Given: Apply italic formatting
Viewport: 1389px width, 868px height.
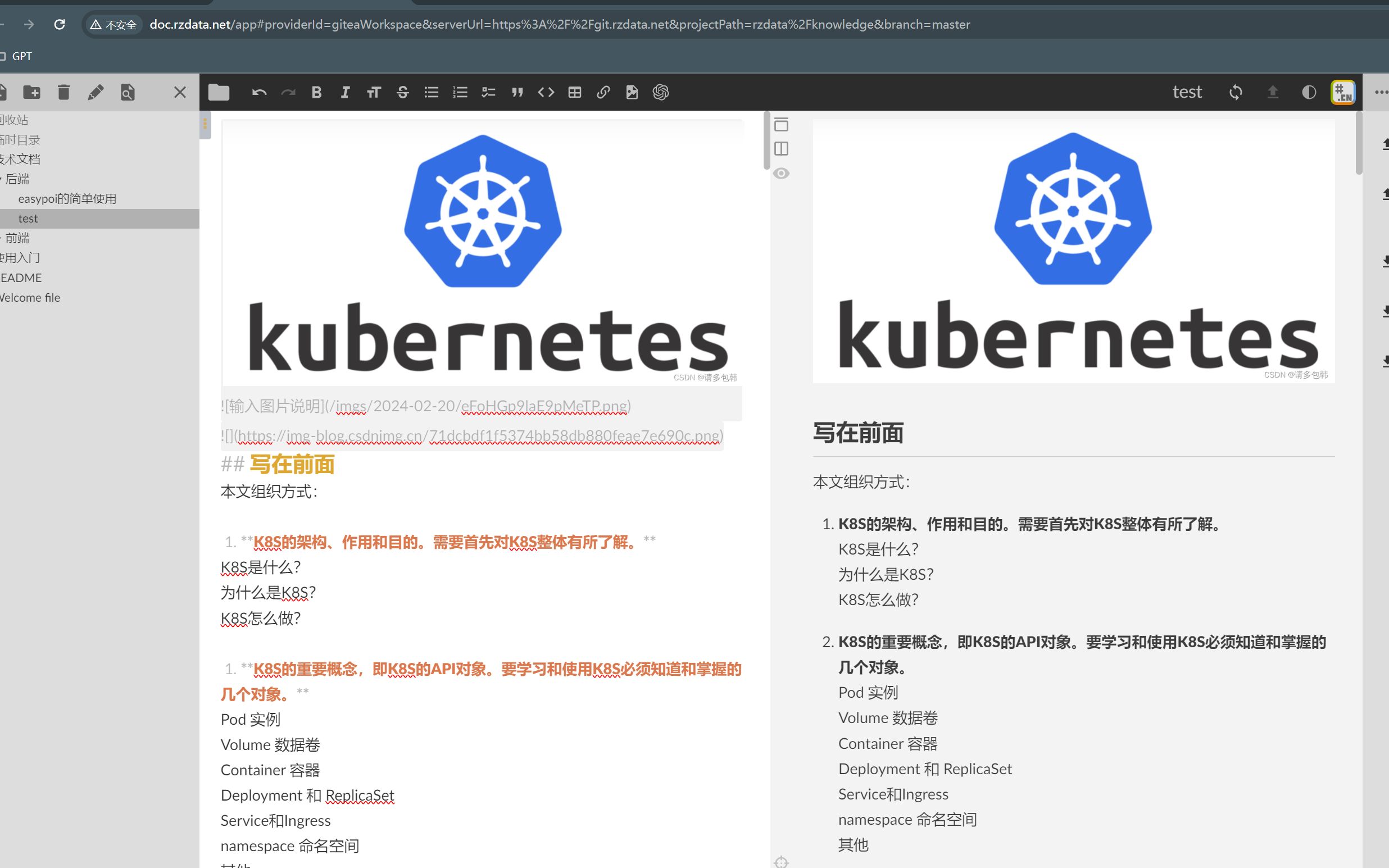Looking at the screenshot, I should tap(345, 92).
